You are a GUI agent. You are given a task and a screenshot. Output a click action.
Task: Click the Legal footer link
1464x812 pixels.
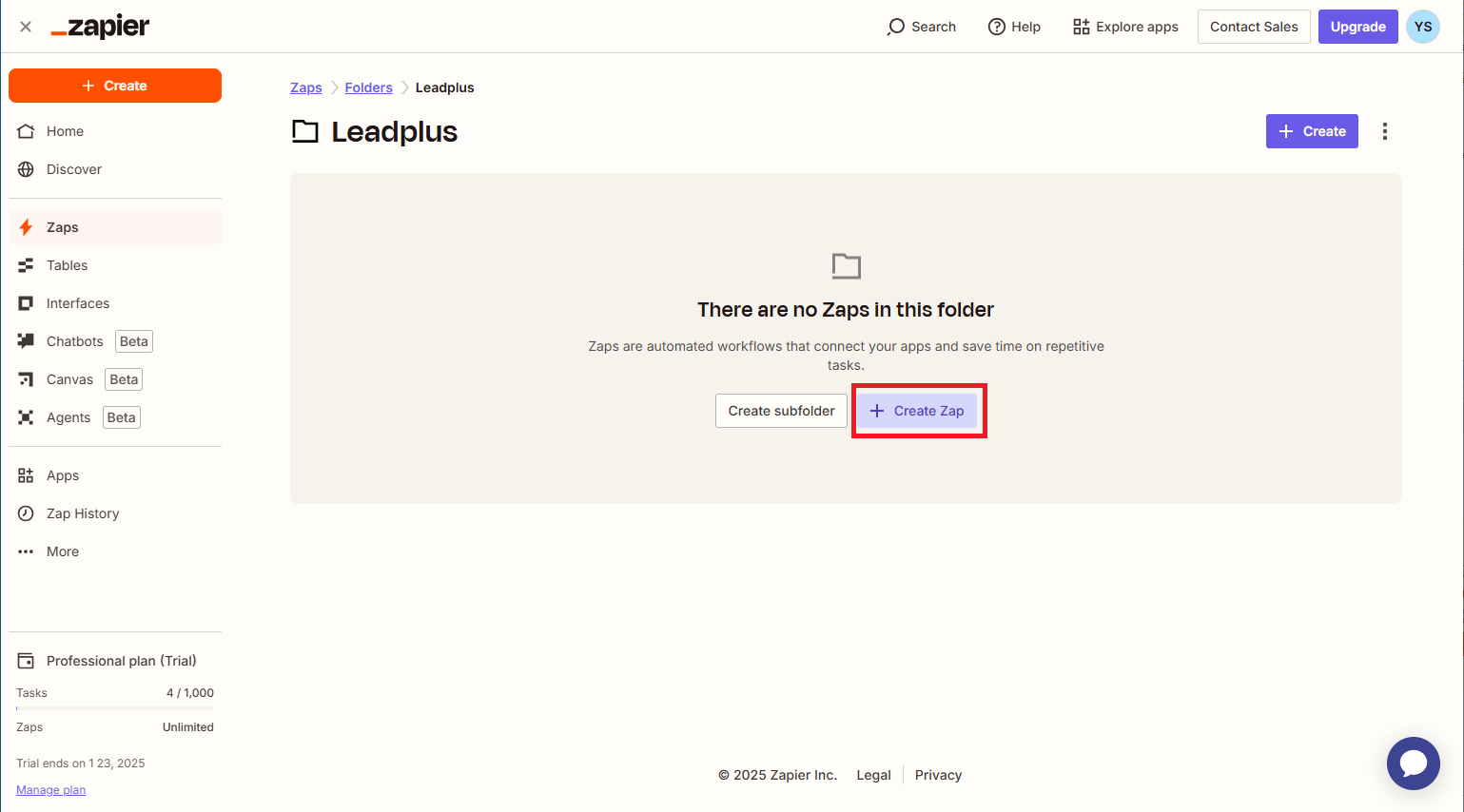[873, 775]
